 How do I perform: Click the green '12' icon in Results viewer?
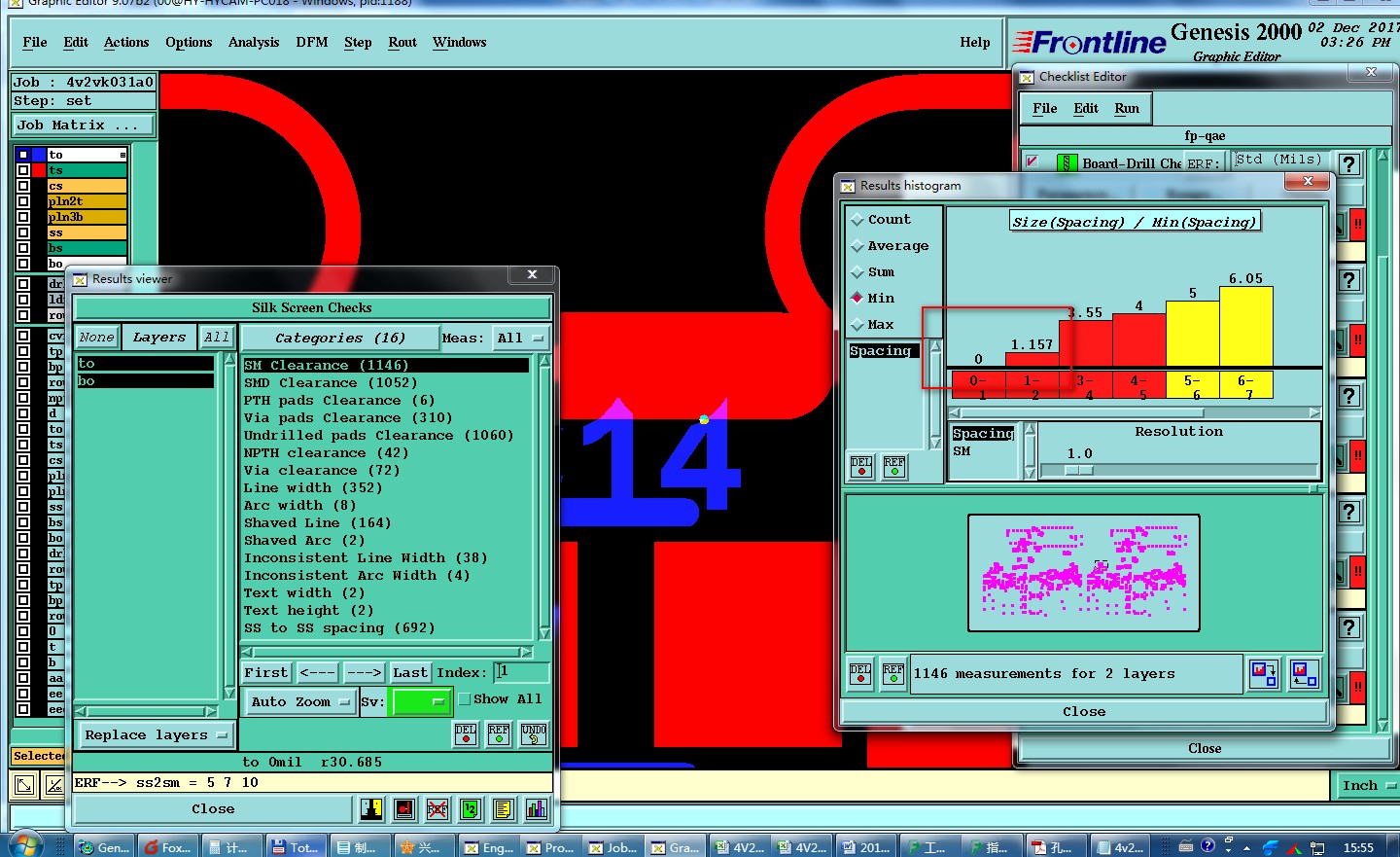(471, 808)
